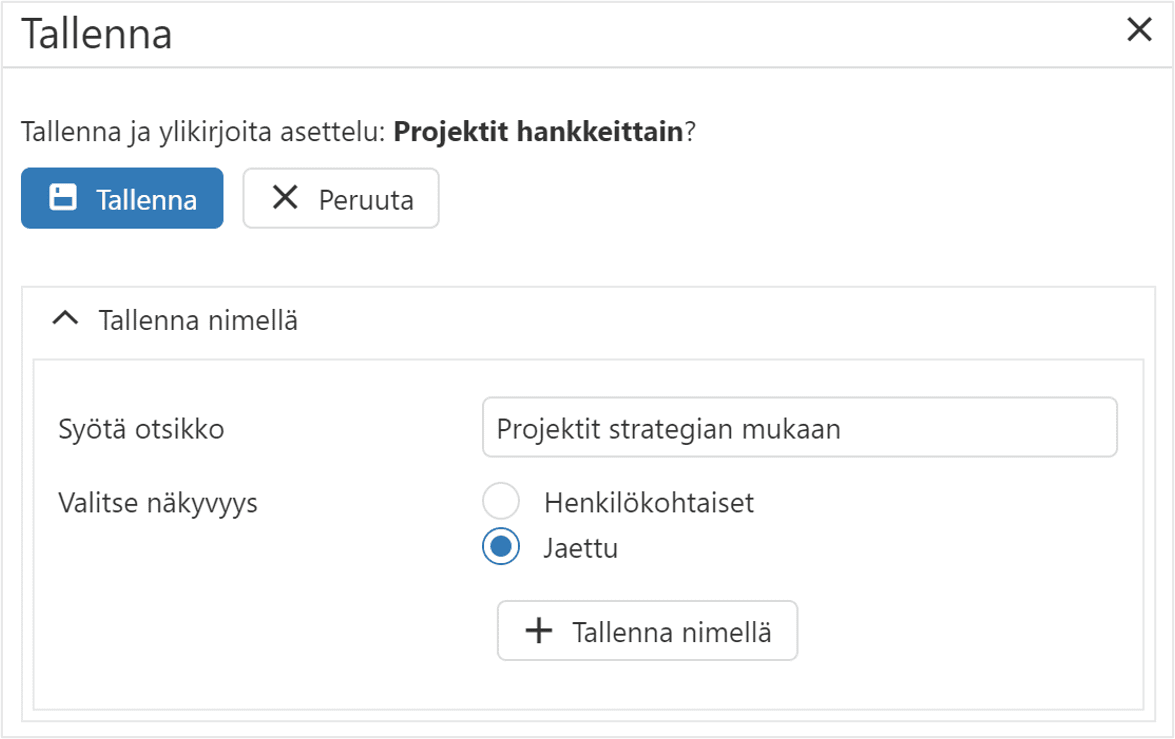This screenshot has width=1175, height=739.
Task: Select the Henkilökohtaiset radio button
Action: [x=501, y=502]
